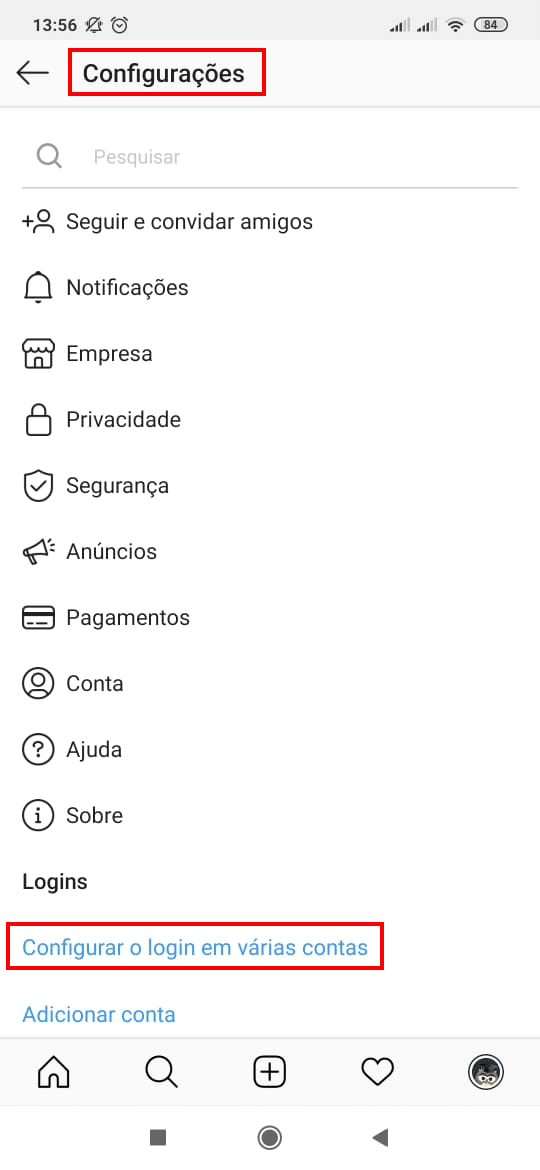Tap the Privacidade padlock icon
Image resolution: width=540 pixels, height=1170 pixels.
point(38,419)
